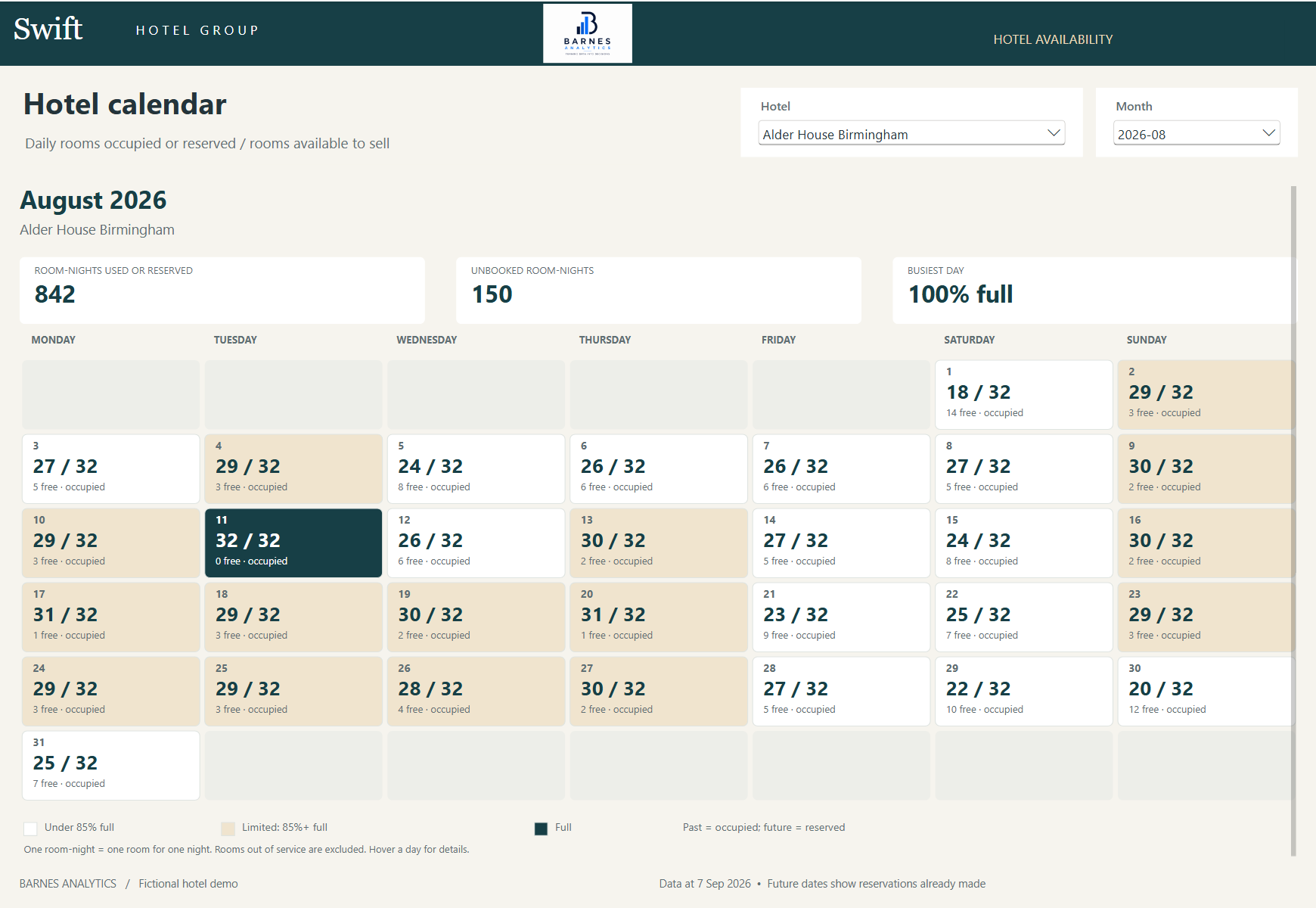Click the Hotel calendar page title
1316x908 pixels.
tap(125, 104)
